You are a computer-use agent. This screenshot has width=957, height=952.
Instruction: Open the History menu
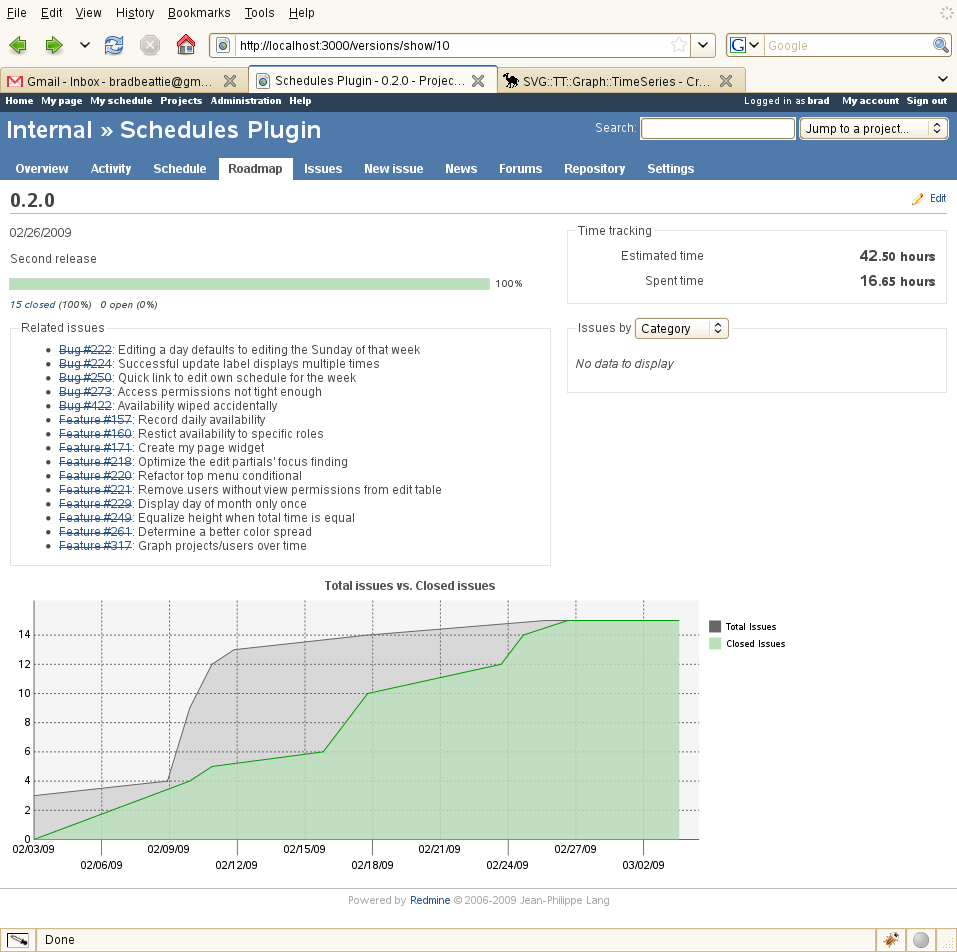(x=135, y=13)
